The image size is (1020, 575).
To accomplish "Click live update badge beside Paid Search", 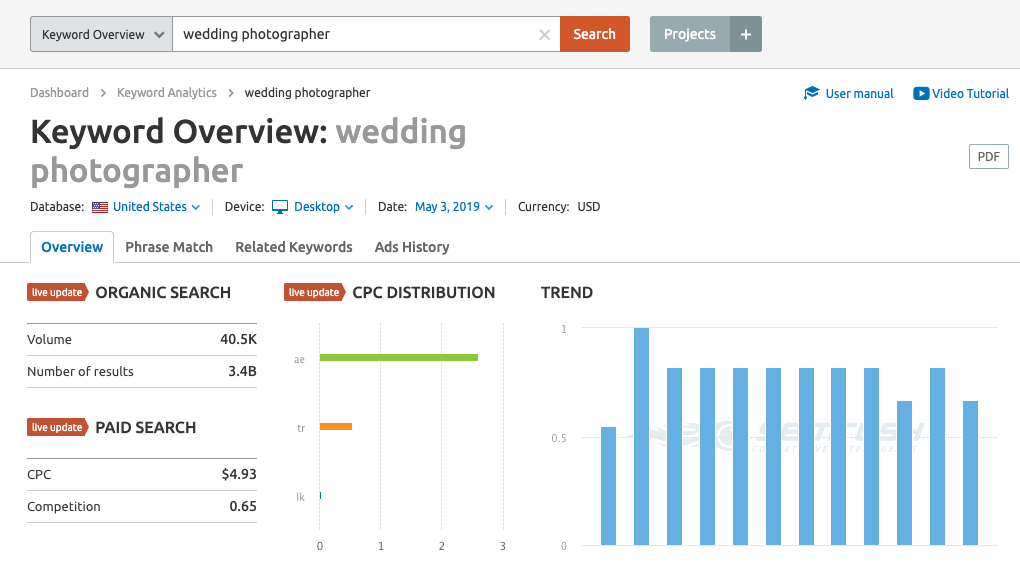I will click(57, 427).
